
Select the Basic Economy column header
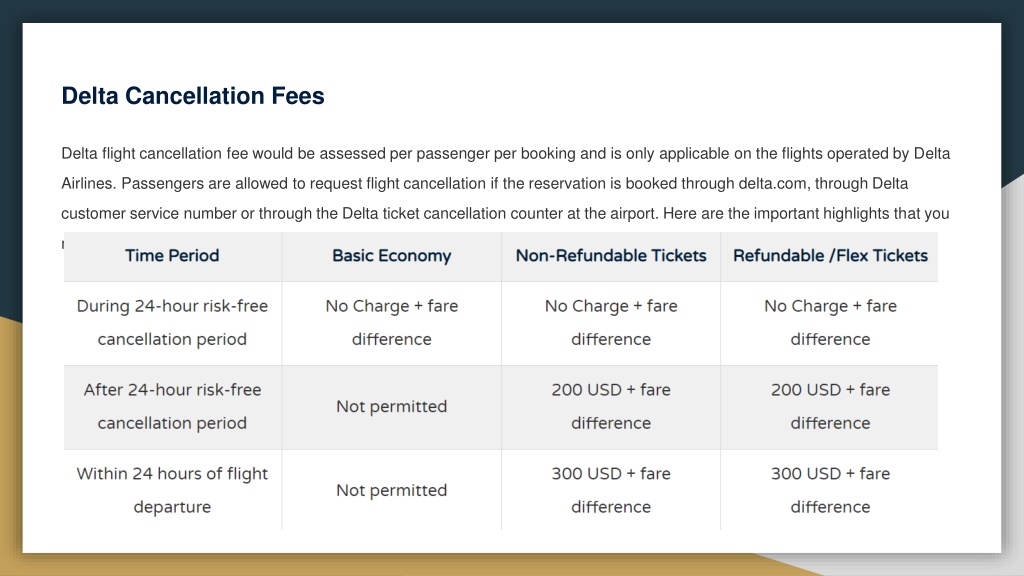coord(392,256)
